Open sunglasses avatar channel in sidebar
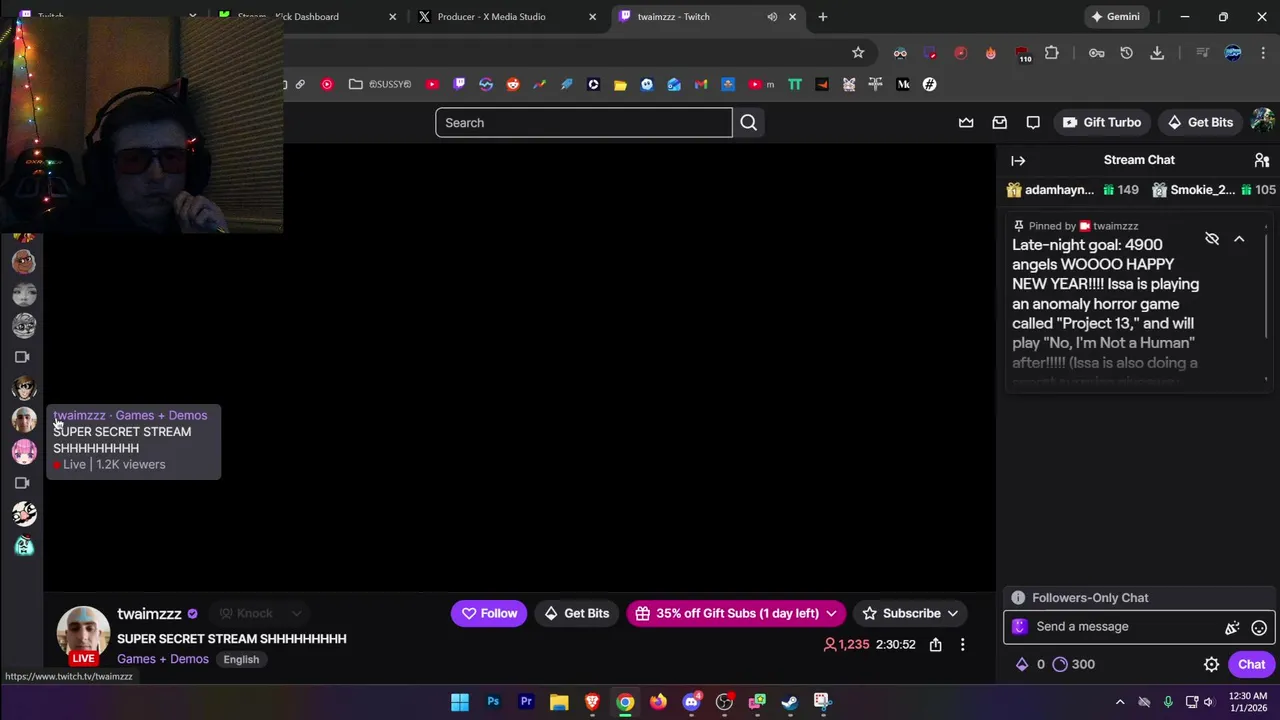 tap(24, 389)
